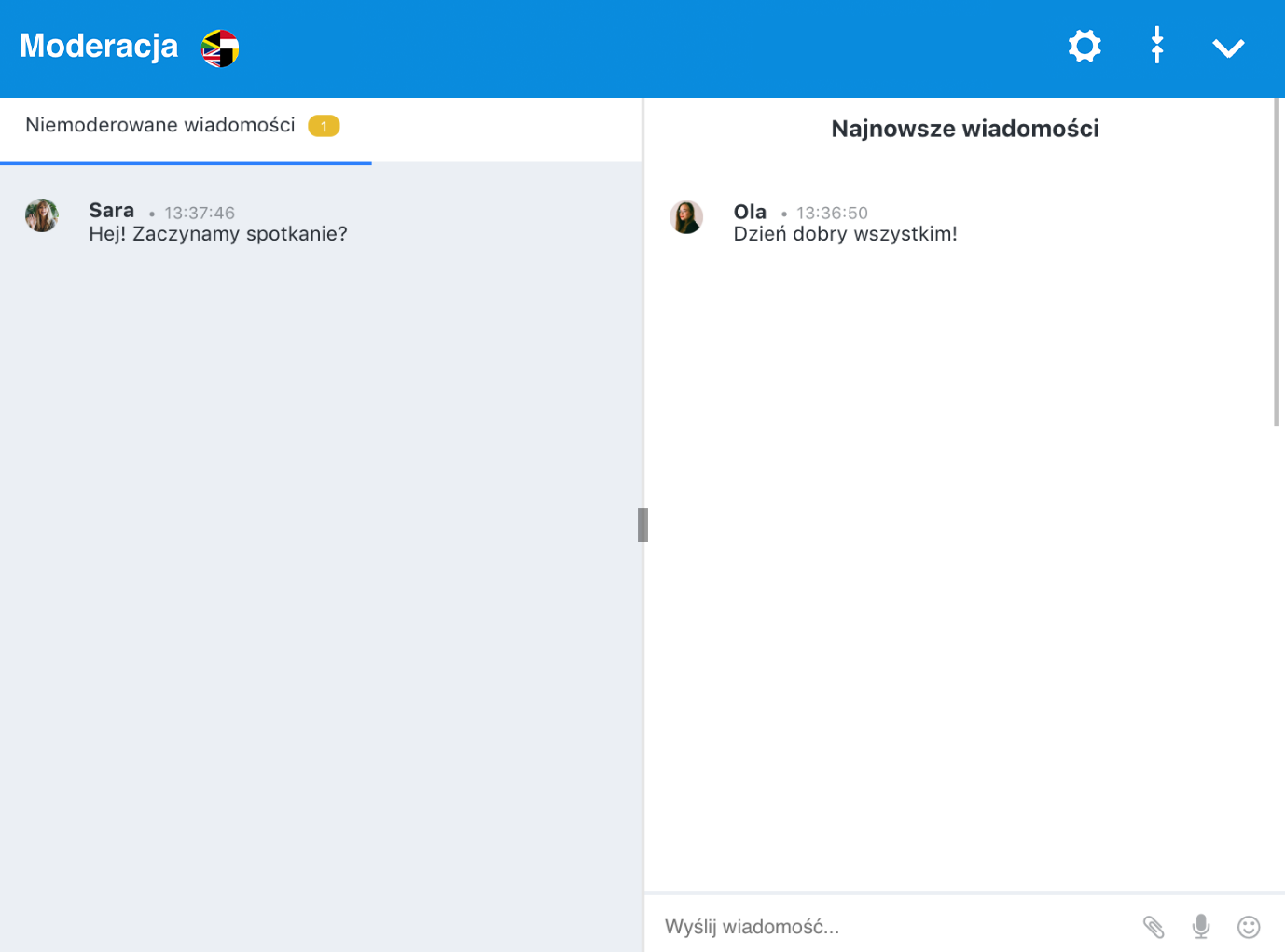Image resolution: width=1285 pixels, height=952 pixels.
Task: Select the Niemoderowane wiadomości tab
Action: point(160,126)
